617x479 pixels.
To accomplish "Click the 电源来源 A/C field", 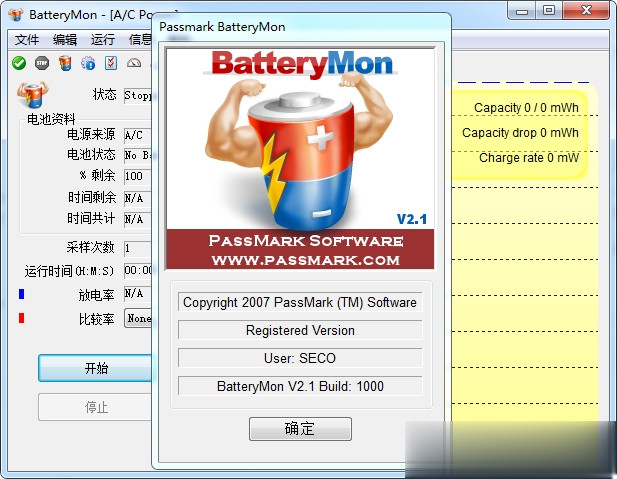I will (138, 135).
